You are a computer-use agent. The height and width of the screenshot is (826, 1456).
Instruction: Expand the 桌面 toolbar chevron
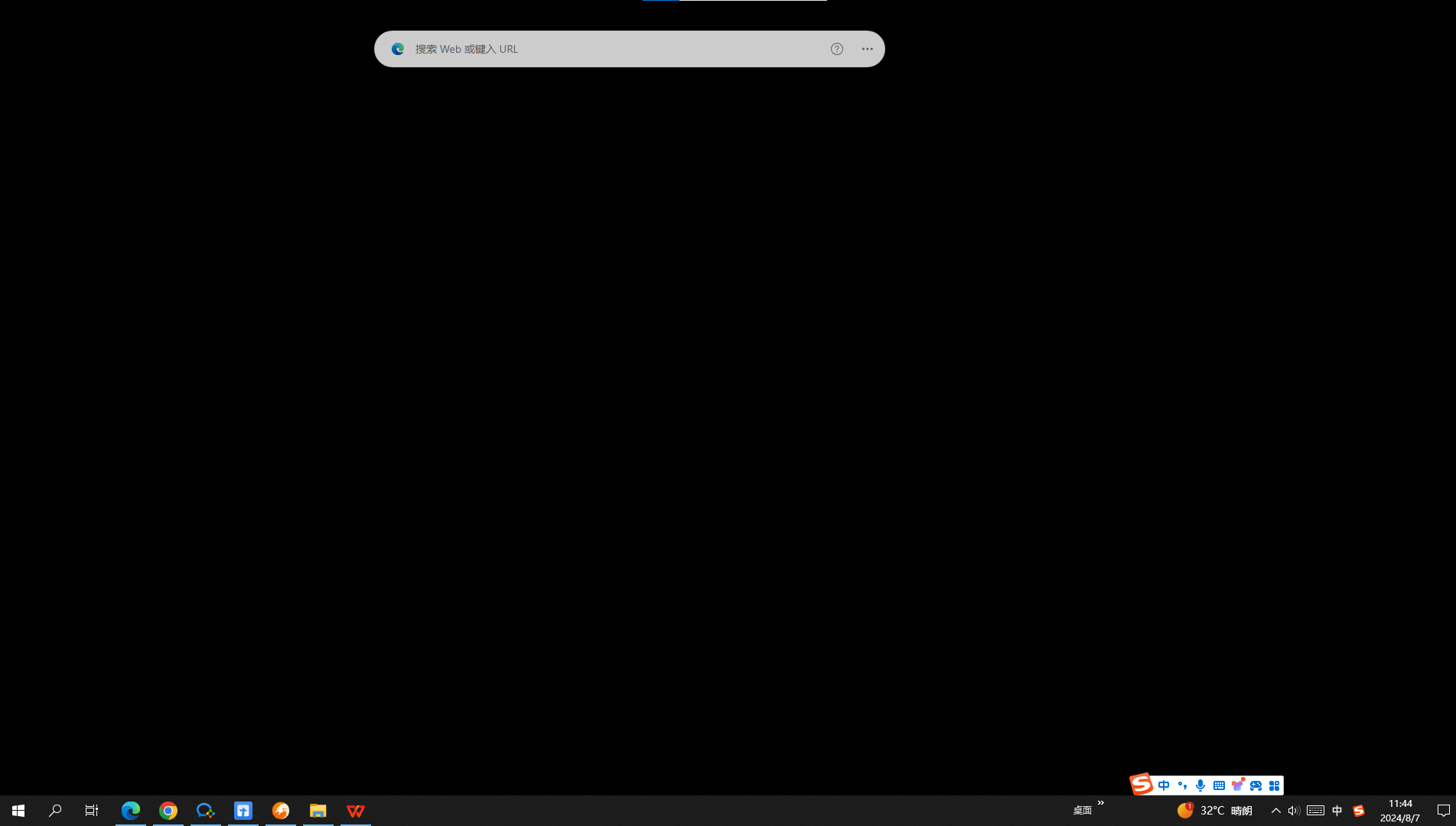coord(1101,803)
